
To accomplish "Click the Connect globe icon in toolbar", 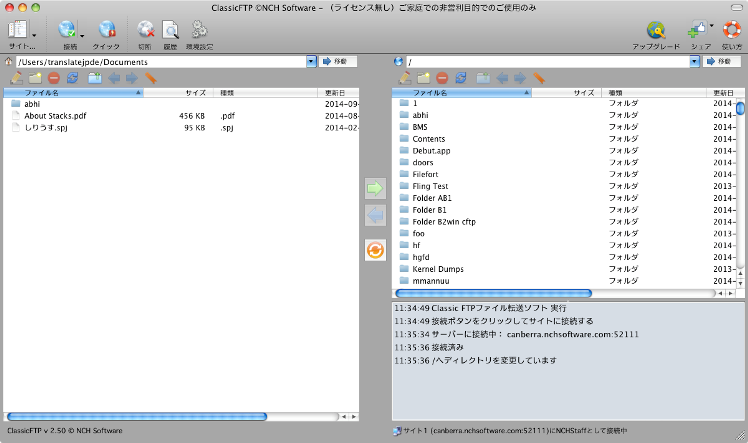I will [67, 30].
